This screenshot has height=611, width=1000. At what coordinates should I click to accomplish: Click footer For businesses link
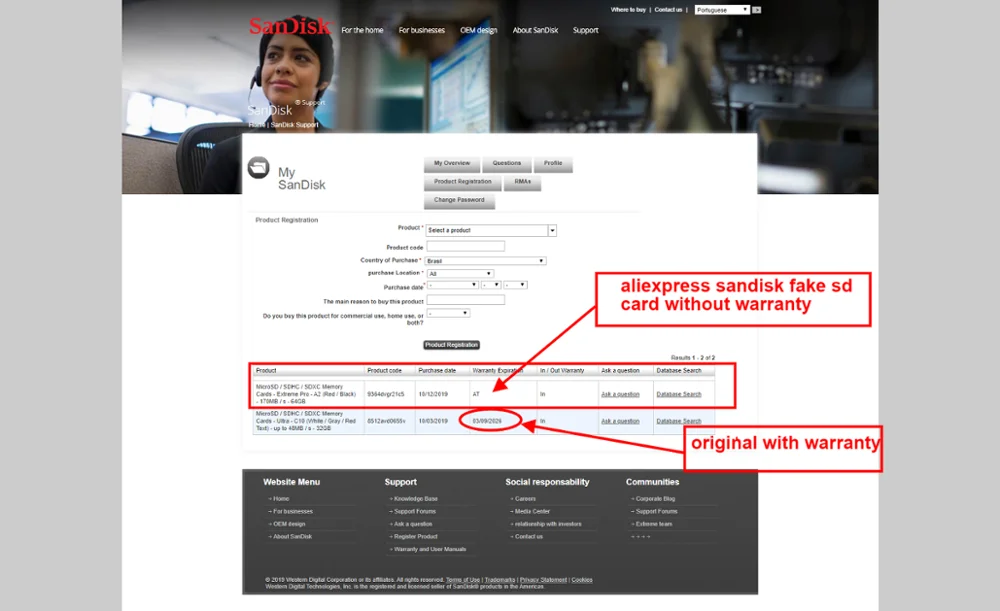293,512
